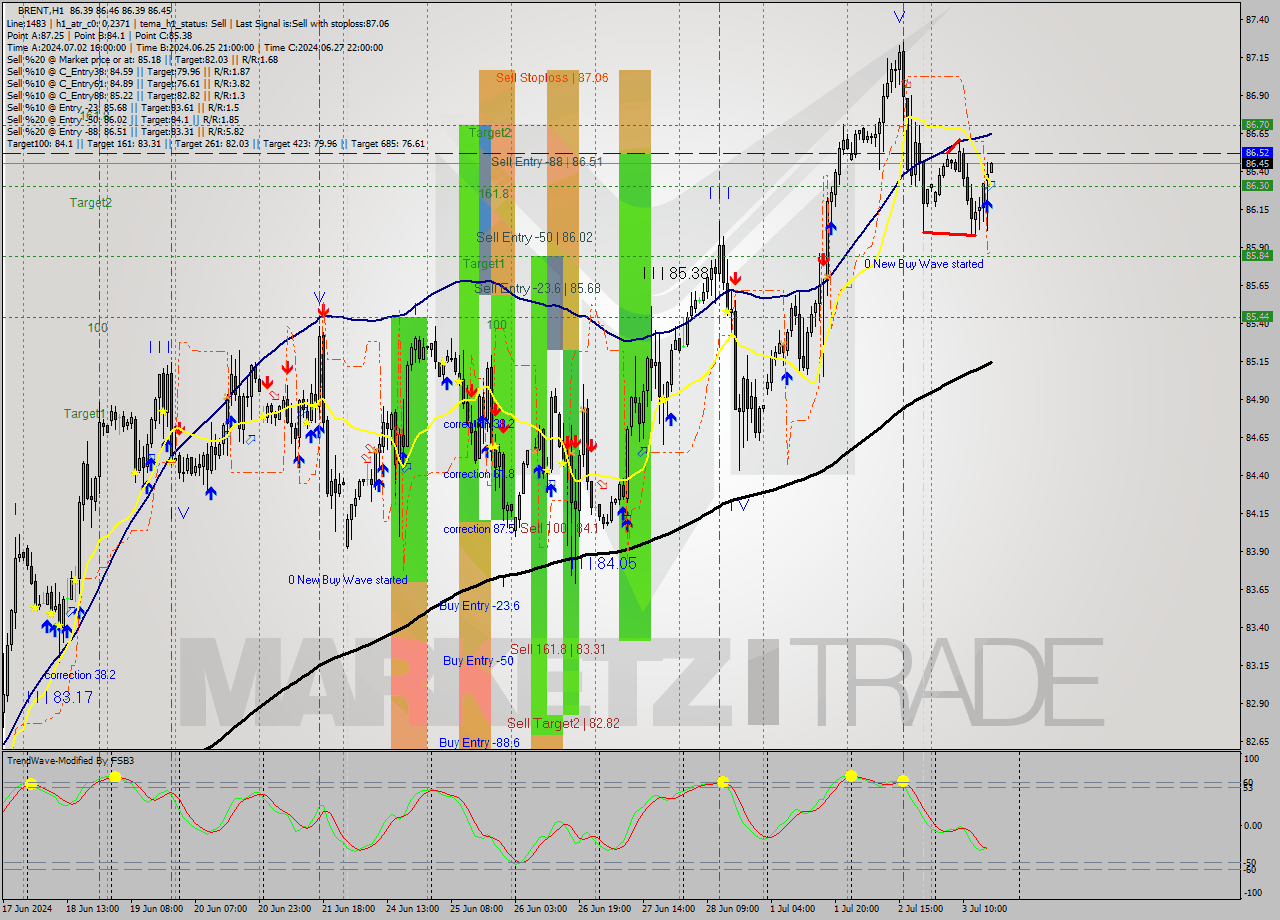
Task: Click the 'Sell 161.8 | 83.31' label
Action: point(558,649)
